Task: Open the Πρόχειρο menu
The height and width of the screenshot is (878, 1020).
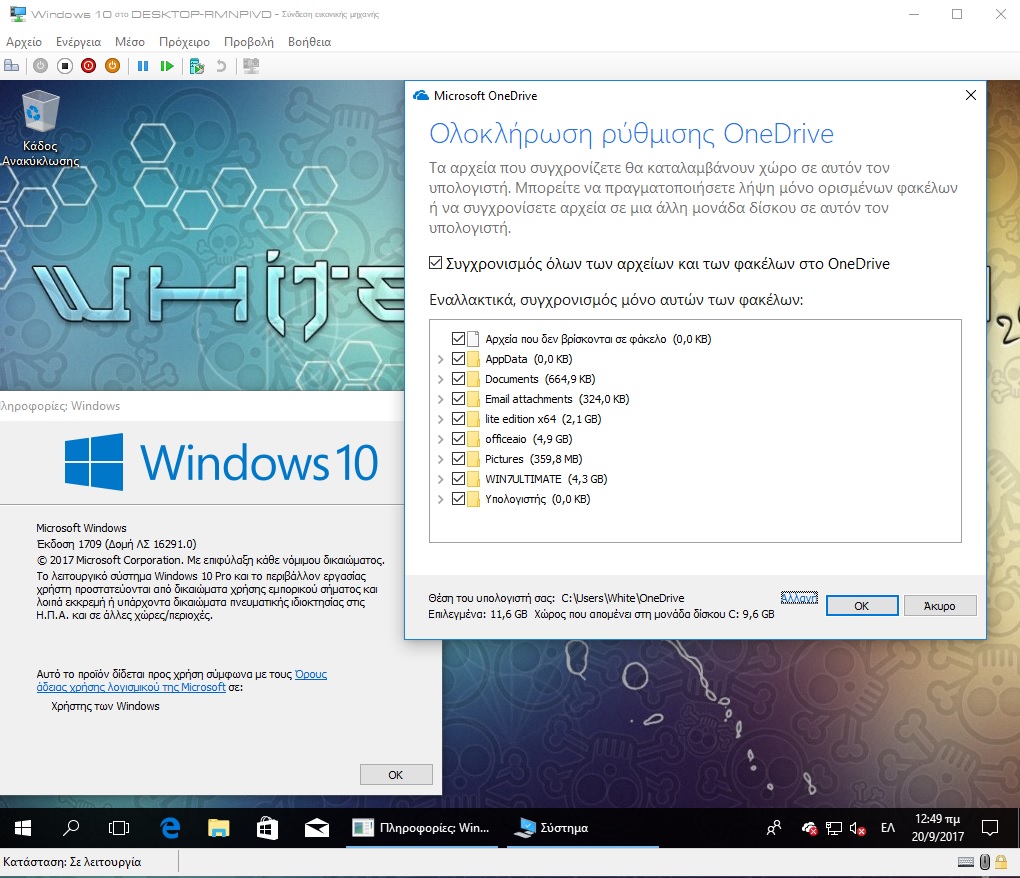Action: click(184, 42)
